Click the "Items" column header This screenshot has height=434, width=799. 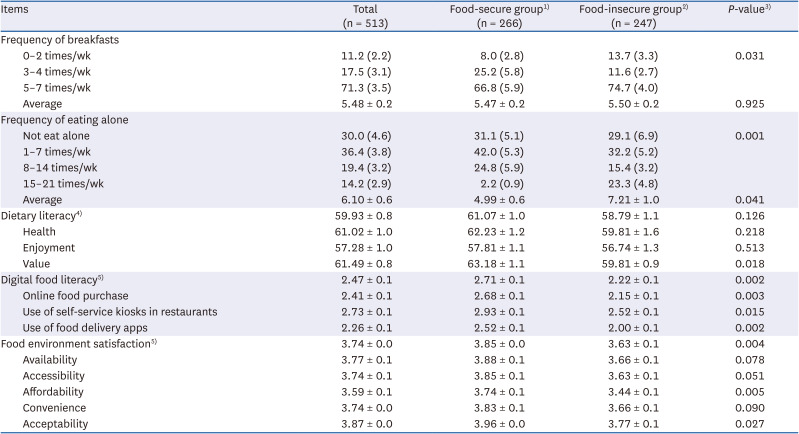click(x=17, y=9)
